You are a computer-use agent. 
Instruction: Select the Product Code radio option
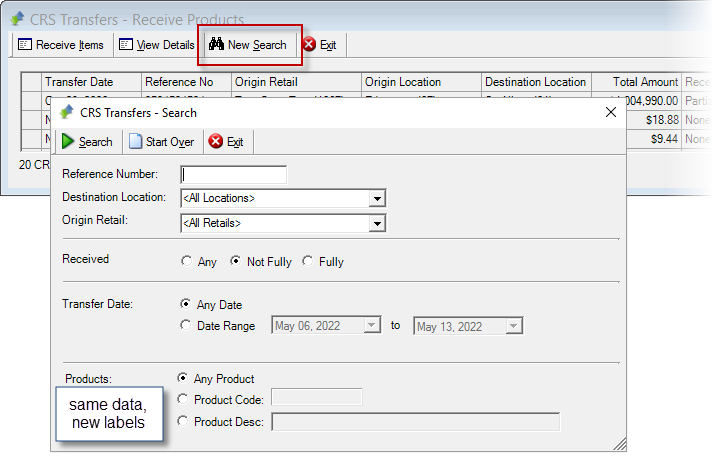pyautogui.click(x=183, y=399)
